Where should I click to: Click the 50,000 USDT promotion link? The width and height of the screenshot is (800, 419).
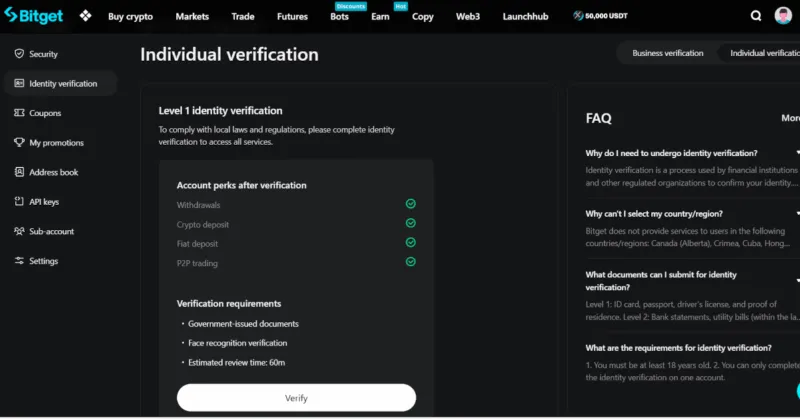[x=601, y=16]
